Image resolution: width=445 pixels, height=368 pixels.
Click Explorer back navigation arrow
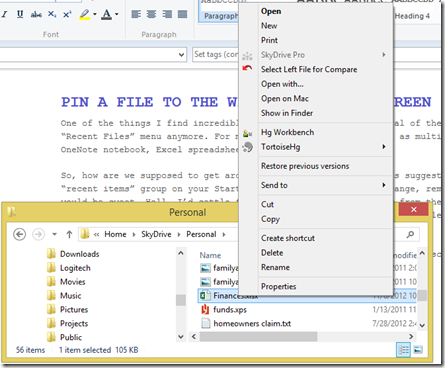(x=19, y=234)
